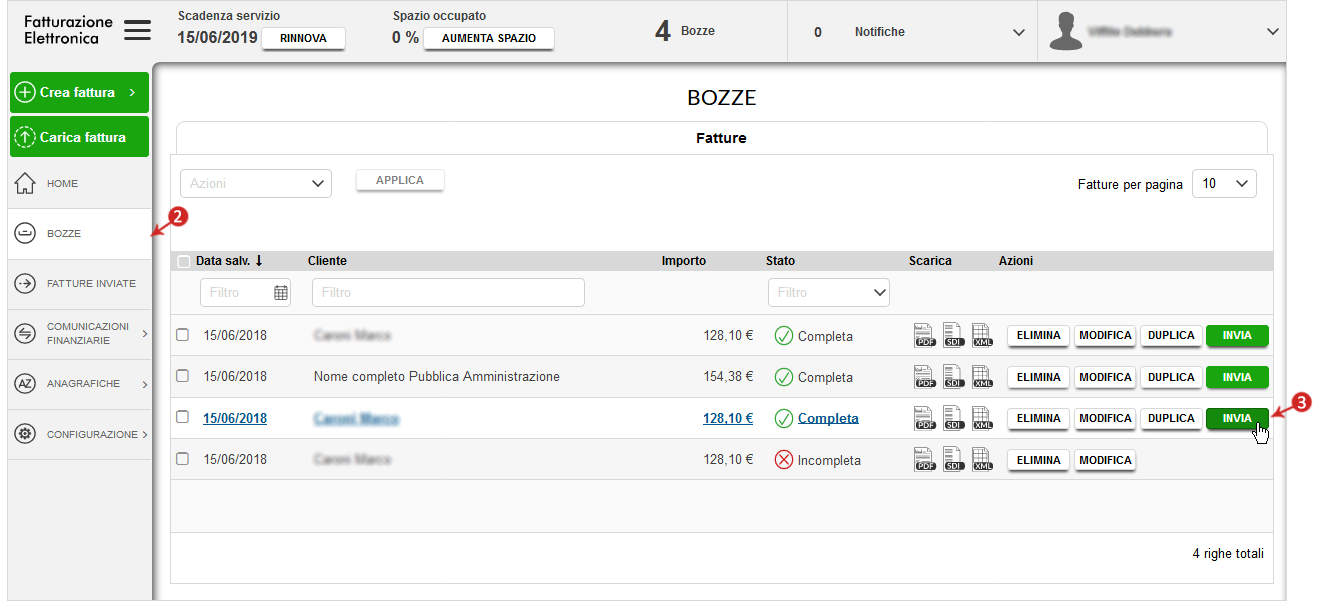Expand Comunicazioni Finanziarie submenu chevron
The width and height of the screenshot is (1320, 601).
coord(145,334)
